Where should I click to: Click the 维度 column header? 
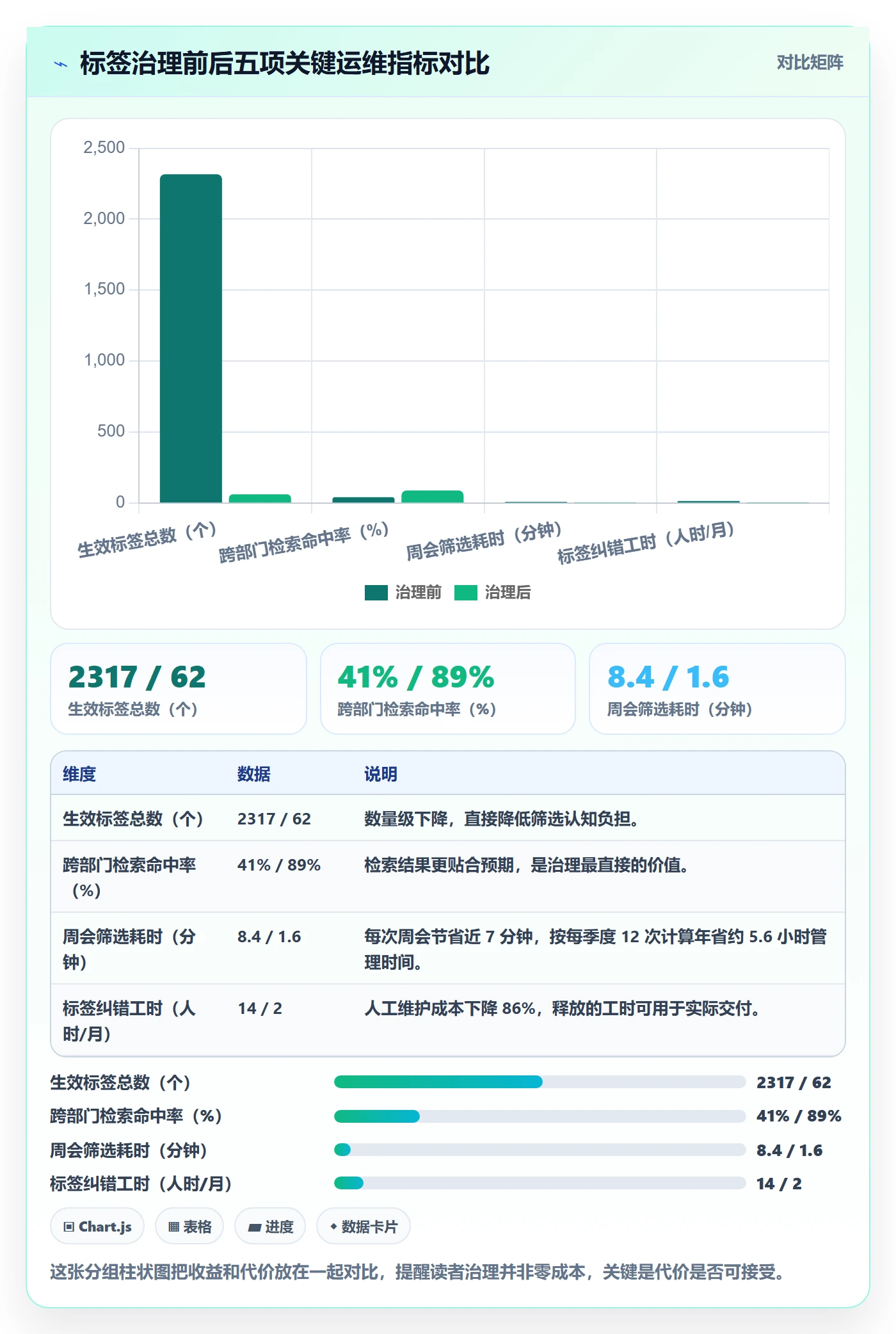(x=79, y=774)
